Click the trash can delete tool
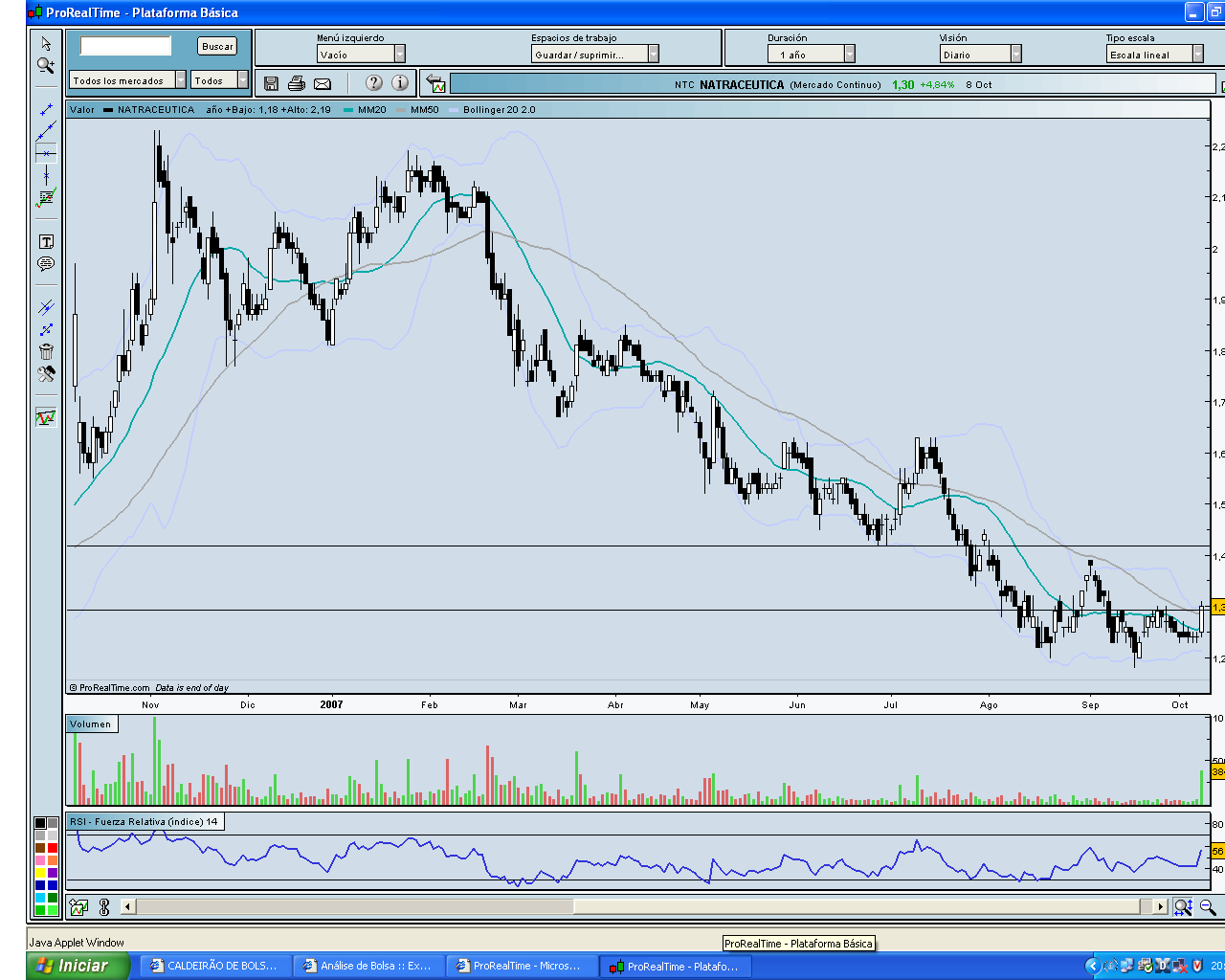Viewport: 1225px width, 980px height. [x=46, y=351]
